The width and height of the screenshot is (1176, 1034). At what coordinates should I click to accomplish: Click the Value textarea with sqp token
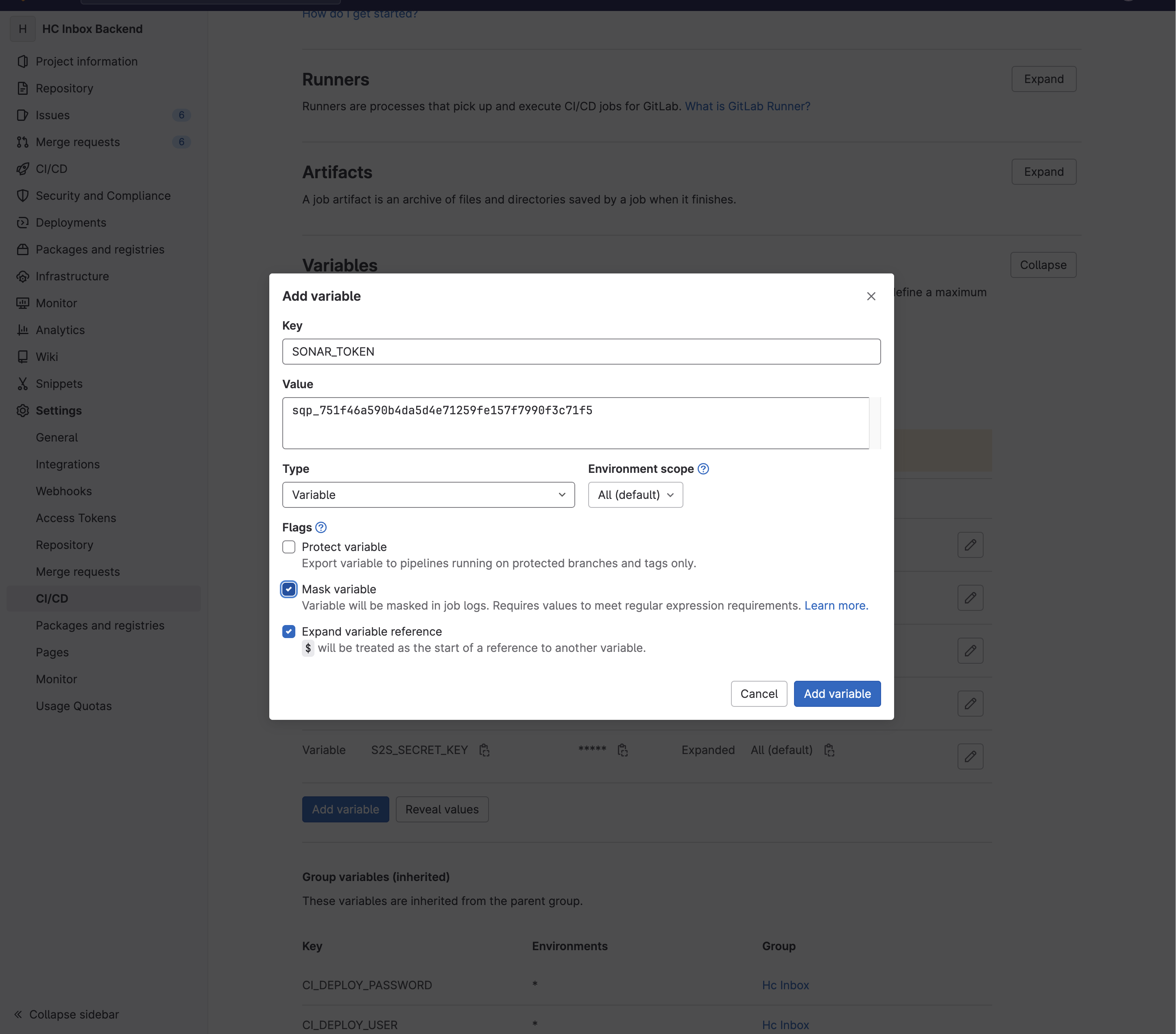pos(575,423)
